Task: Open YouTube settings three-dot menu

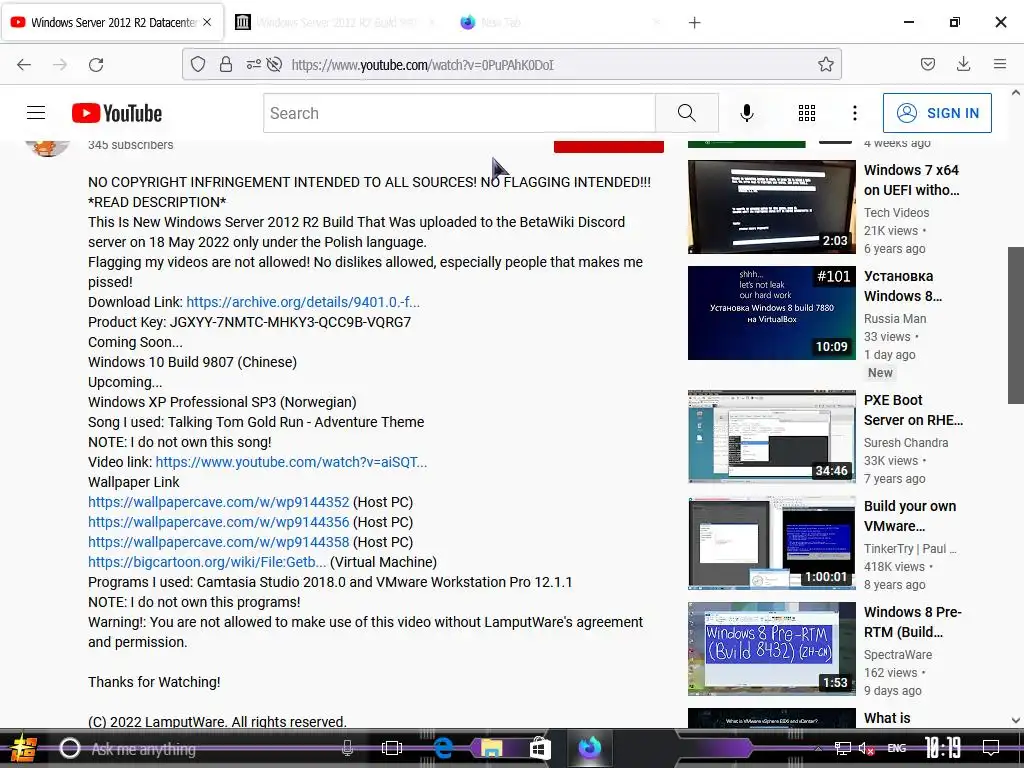Action: coord(854,113)
